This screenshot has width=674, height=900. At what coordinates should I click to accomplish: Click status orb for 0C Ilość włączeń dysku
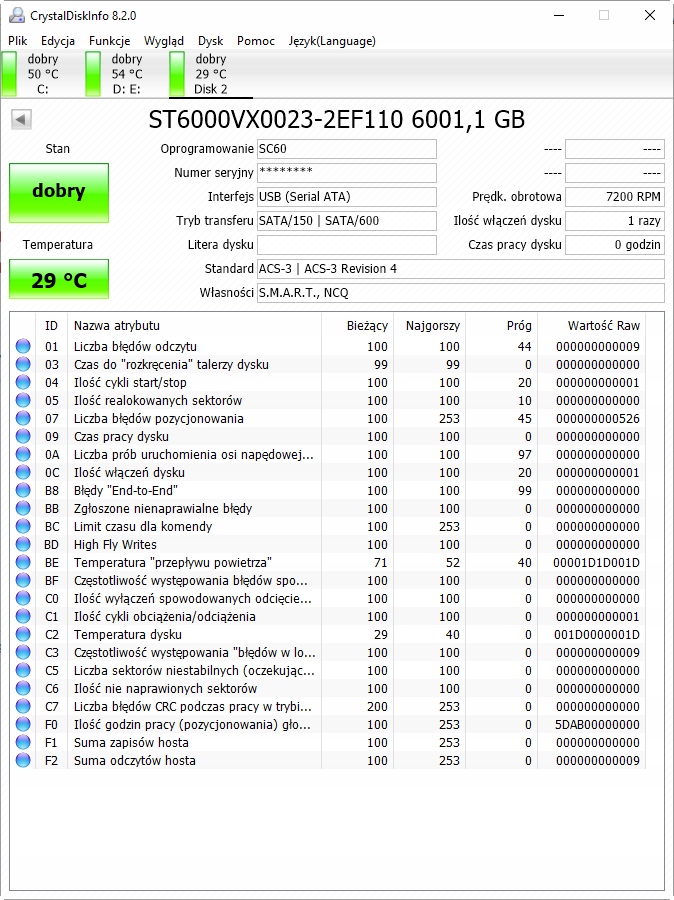[x=23, y=472]
